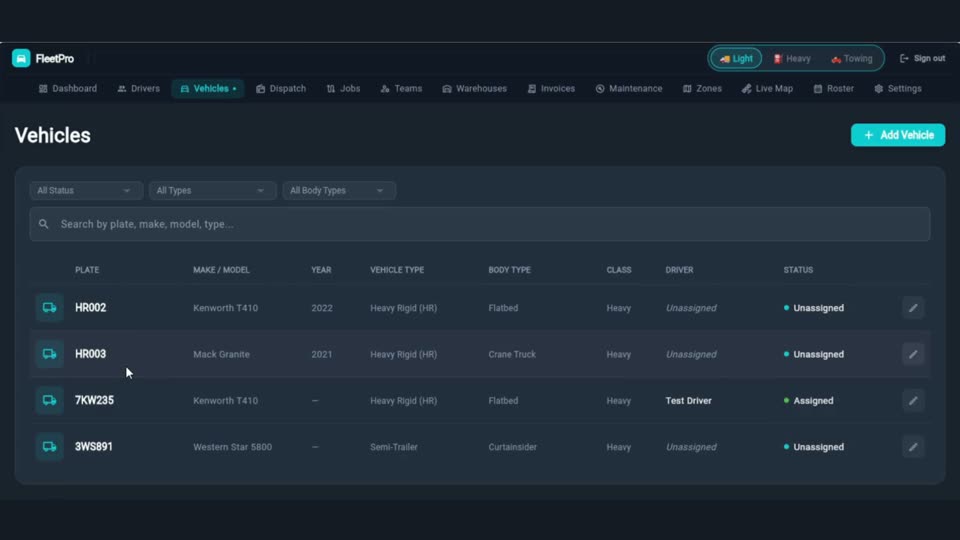Click the STATUS column header
This screenshot has width=960, height=540.
point(798,270)
